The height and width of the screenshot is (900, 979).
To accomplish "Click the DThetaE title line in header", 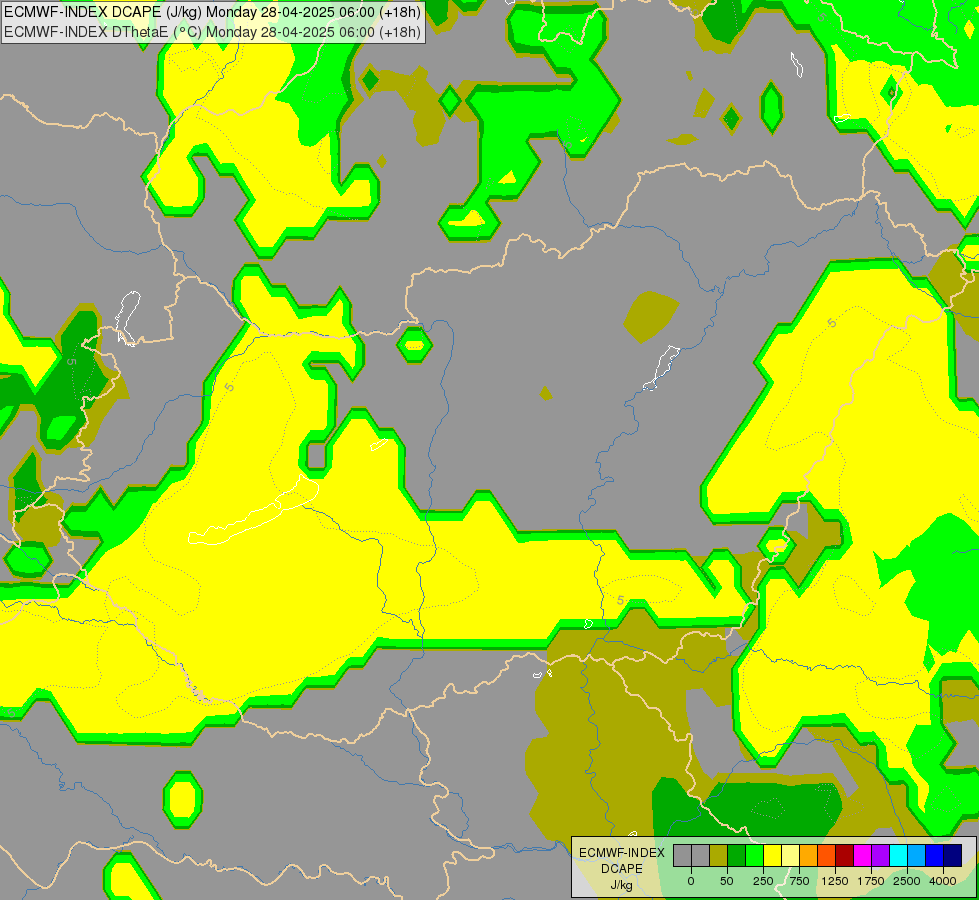I will pos(212,31).
